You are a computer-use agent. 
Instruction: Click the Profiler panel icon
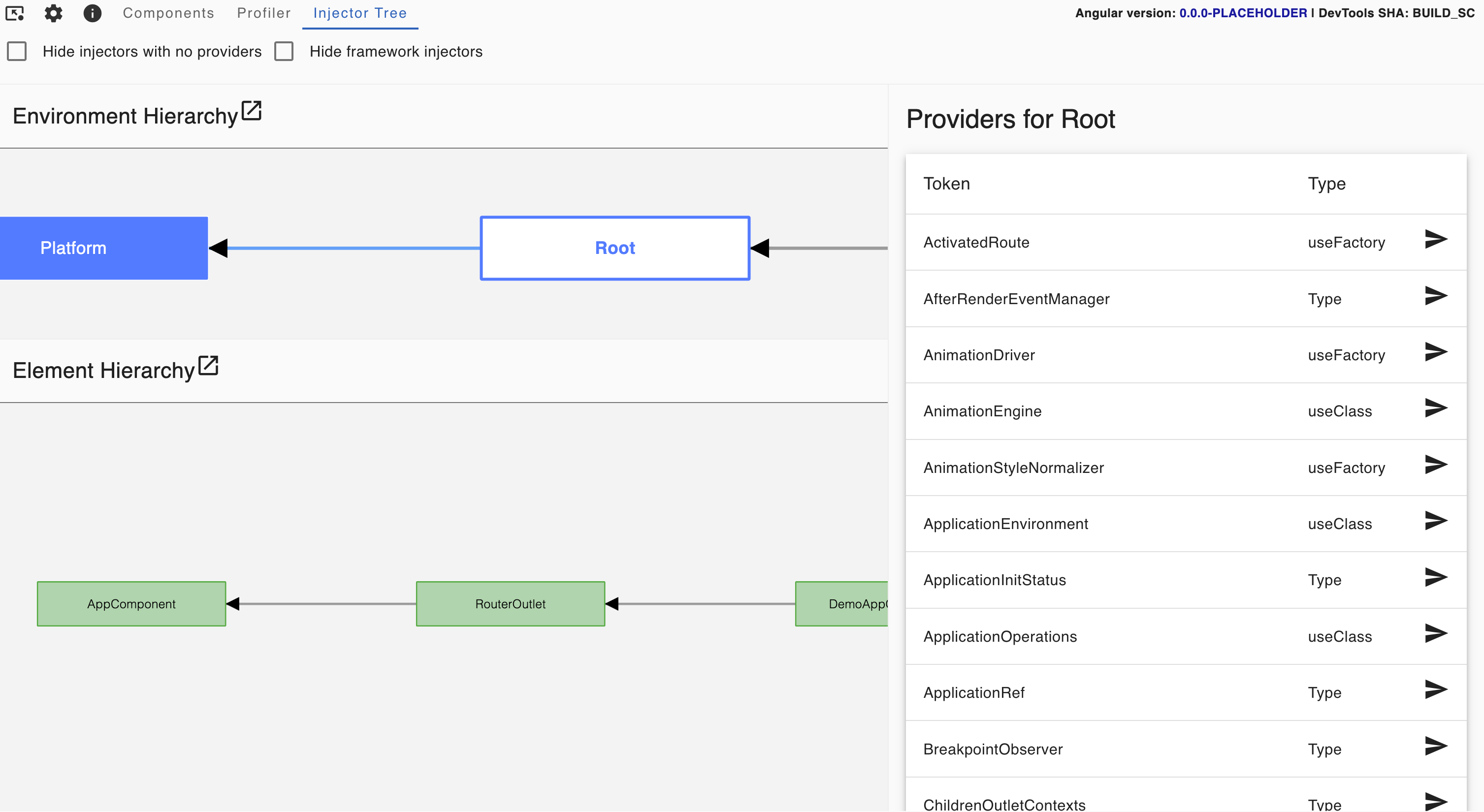click(x=262, y=13)
